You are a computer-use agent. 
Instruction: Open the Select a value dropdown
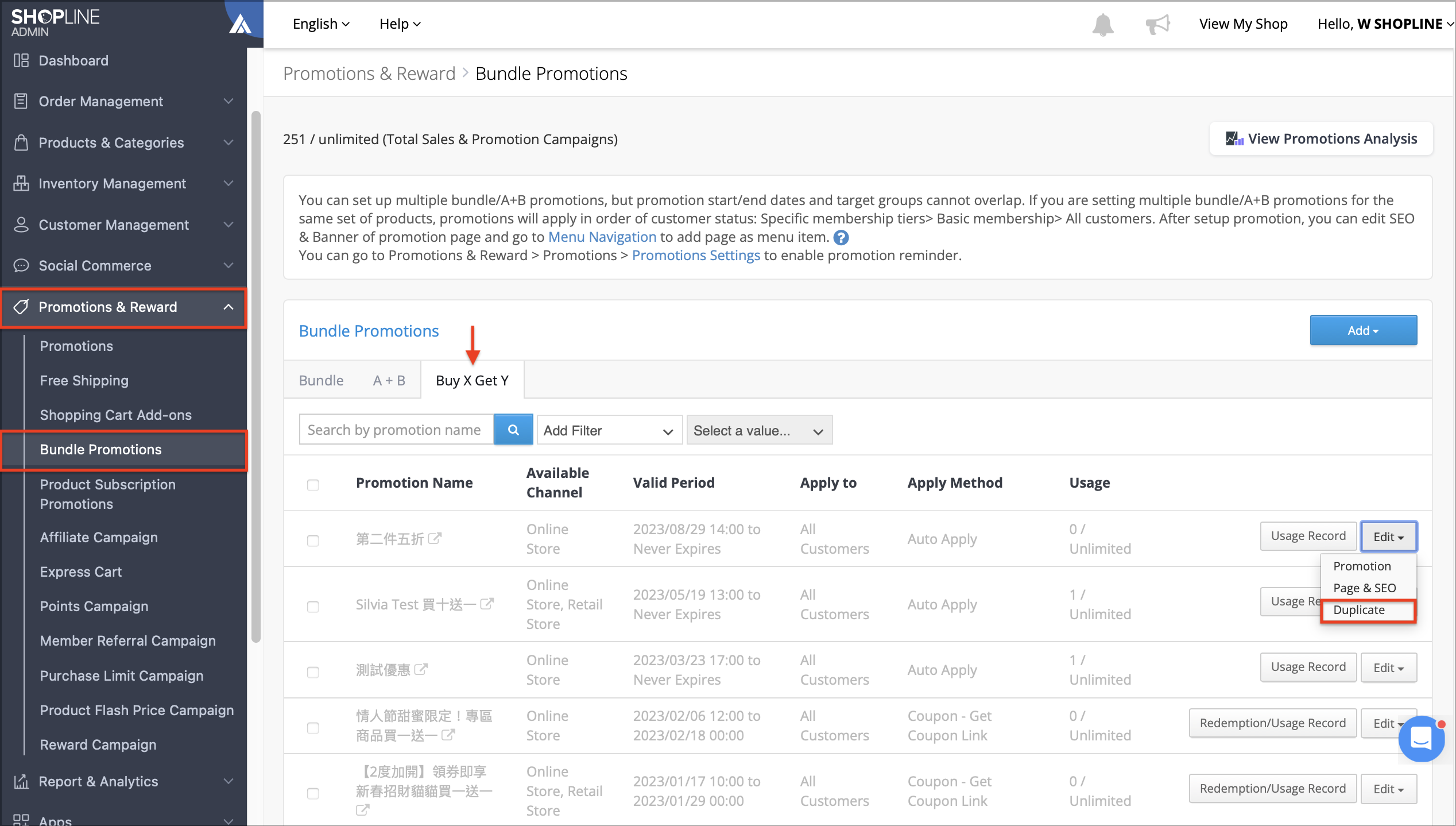(x=759, y=430)
